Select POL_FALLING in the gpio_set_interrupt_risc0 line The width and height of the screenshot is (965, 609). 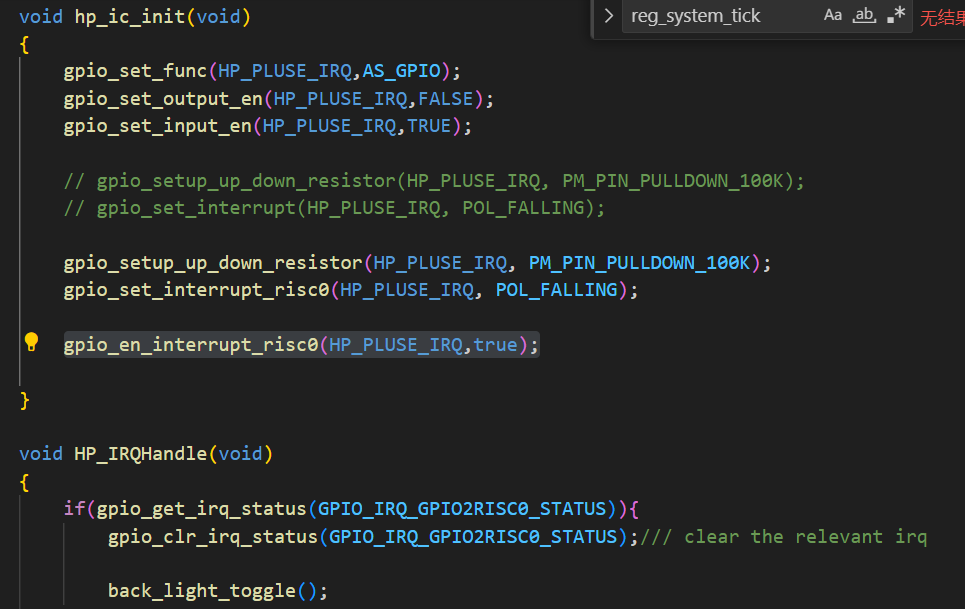pyautogui.click(x=556, y=290)
